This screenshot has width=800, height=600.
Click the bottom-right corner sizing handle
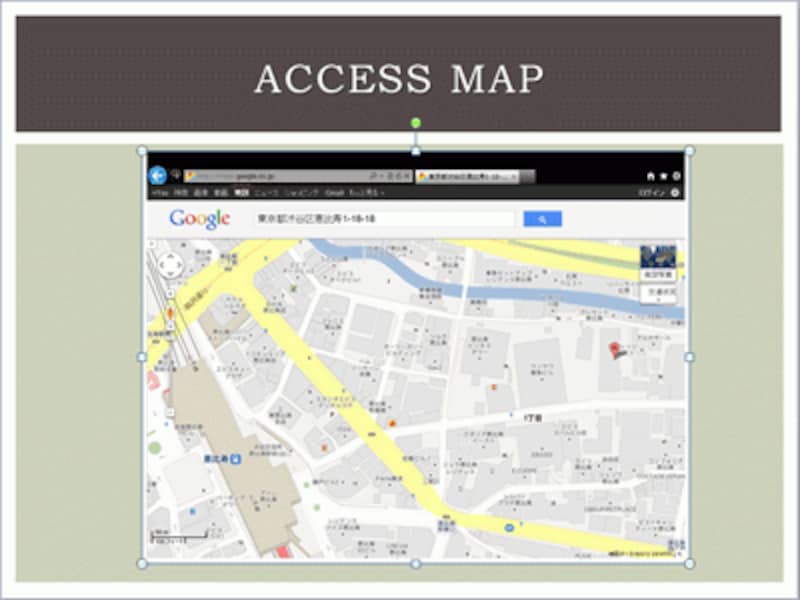[x=689, y=564]
